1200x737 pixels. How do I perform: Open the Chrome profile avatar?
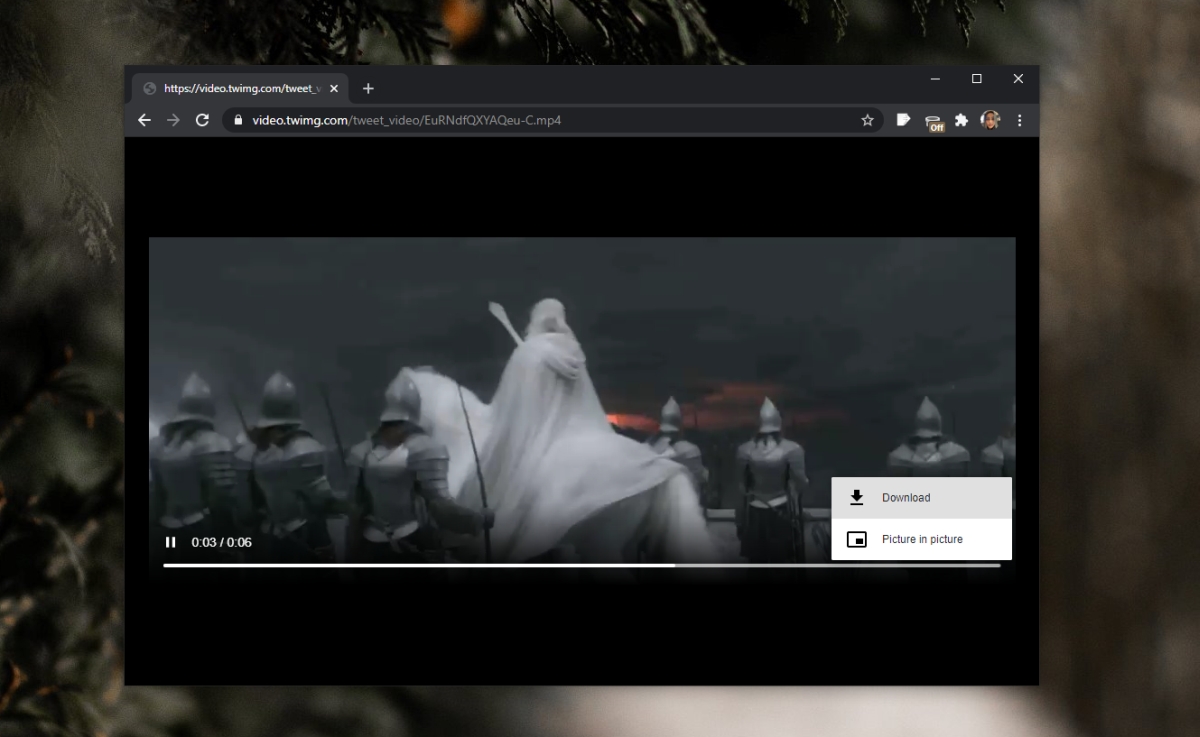pyautogui.click(x=991, y=119)
